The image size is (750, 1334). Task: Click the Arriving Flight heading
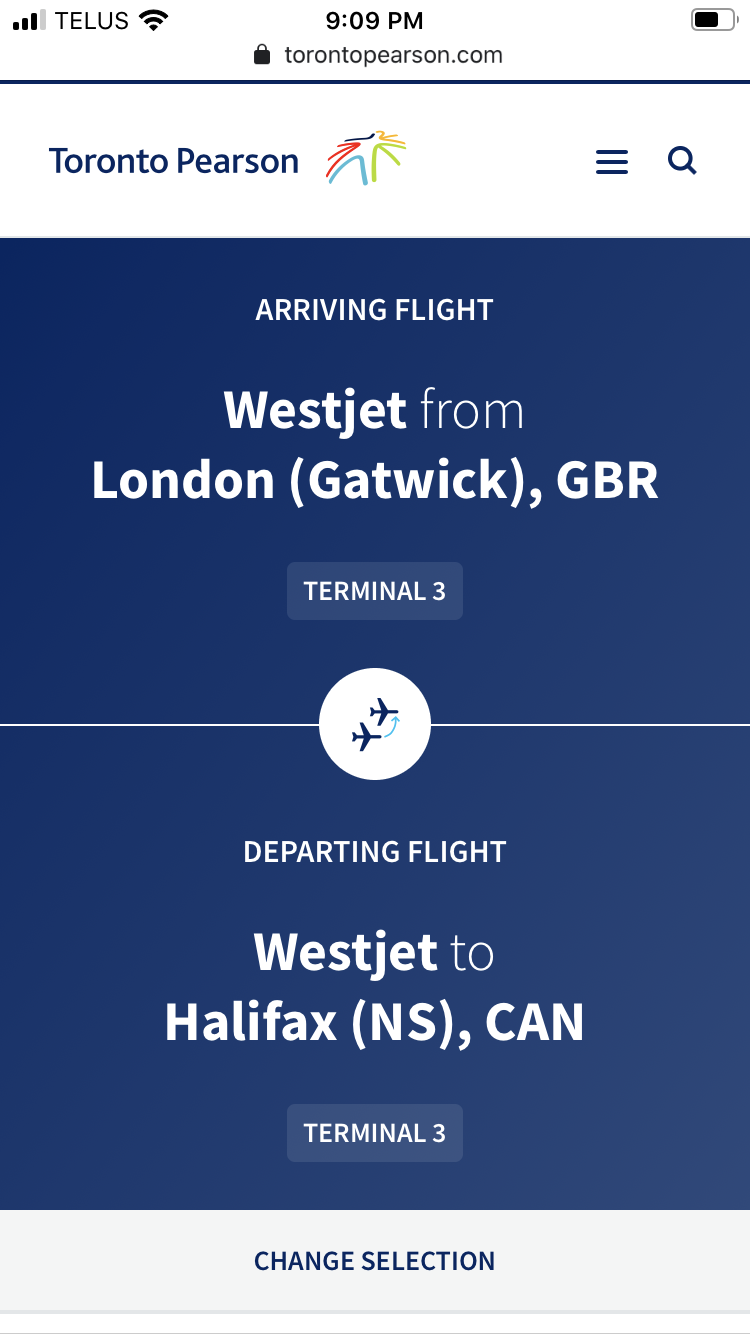point(375,310)
